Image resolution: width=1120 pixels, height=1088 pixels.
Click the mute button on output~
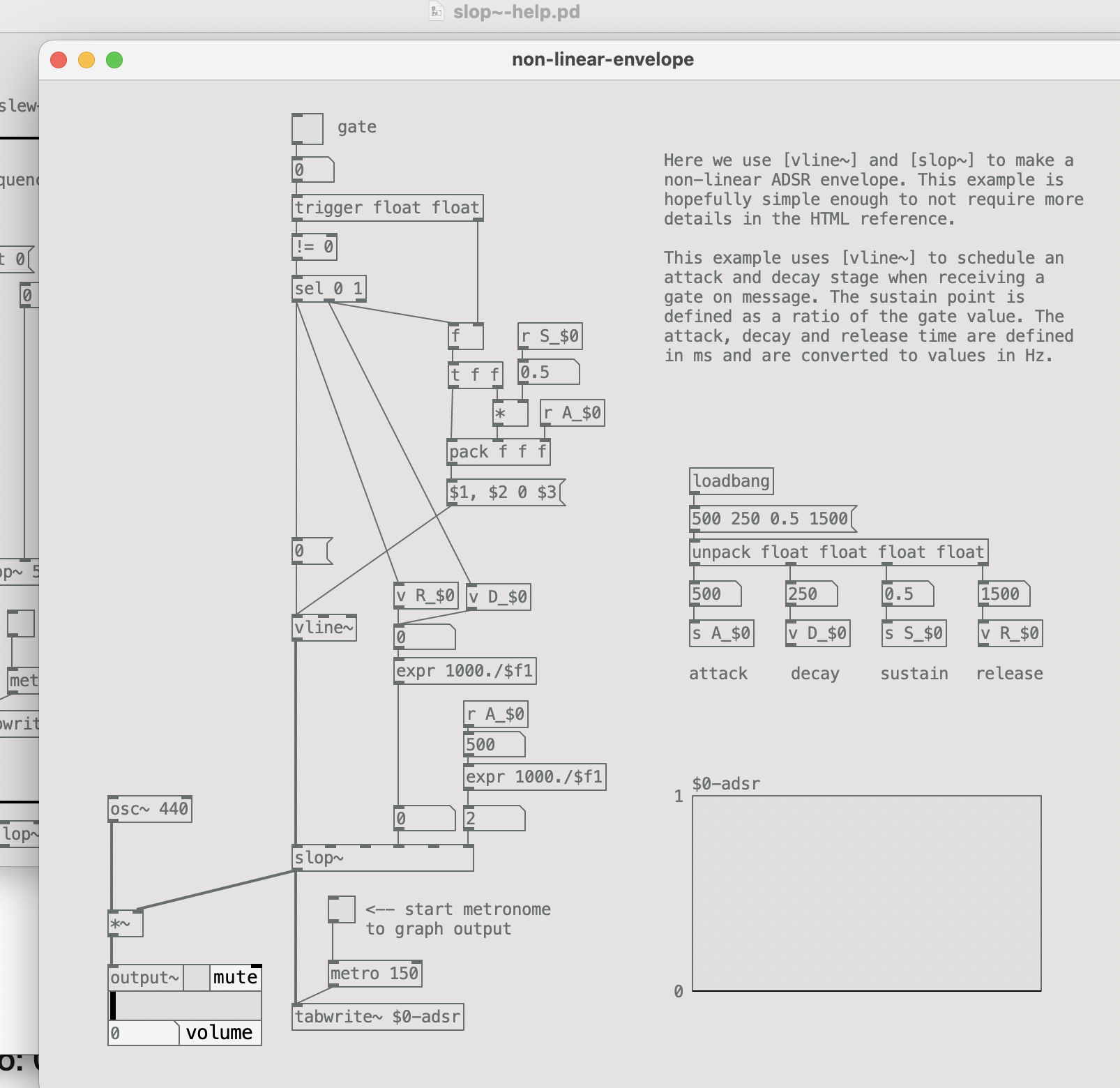coord(235,978)
